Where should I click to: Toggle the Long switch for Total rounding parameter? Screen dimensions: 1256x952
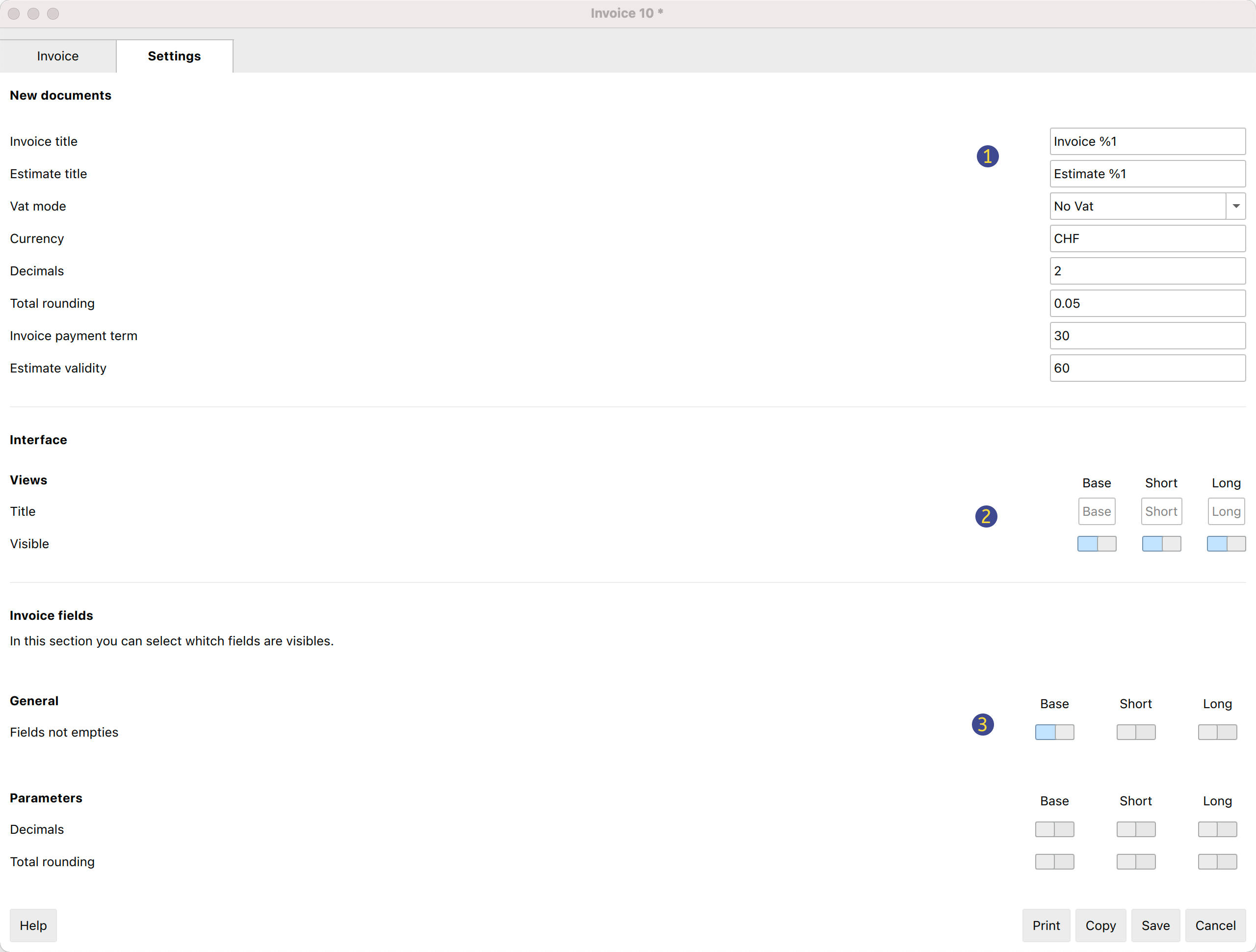click(x=1217, y=862)
